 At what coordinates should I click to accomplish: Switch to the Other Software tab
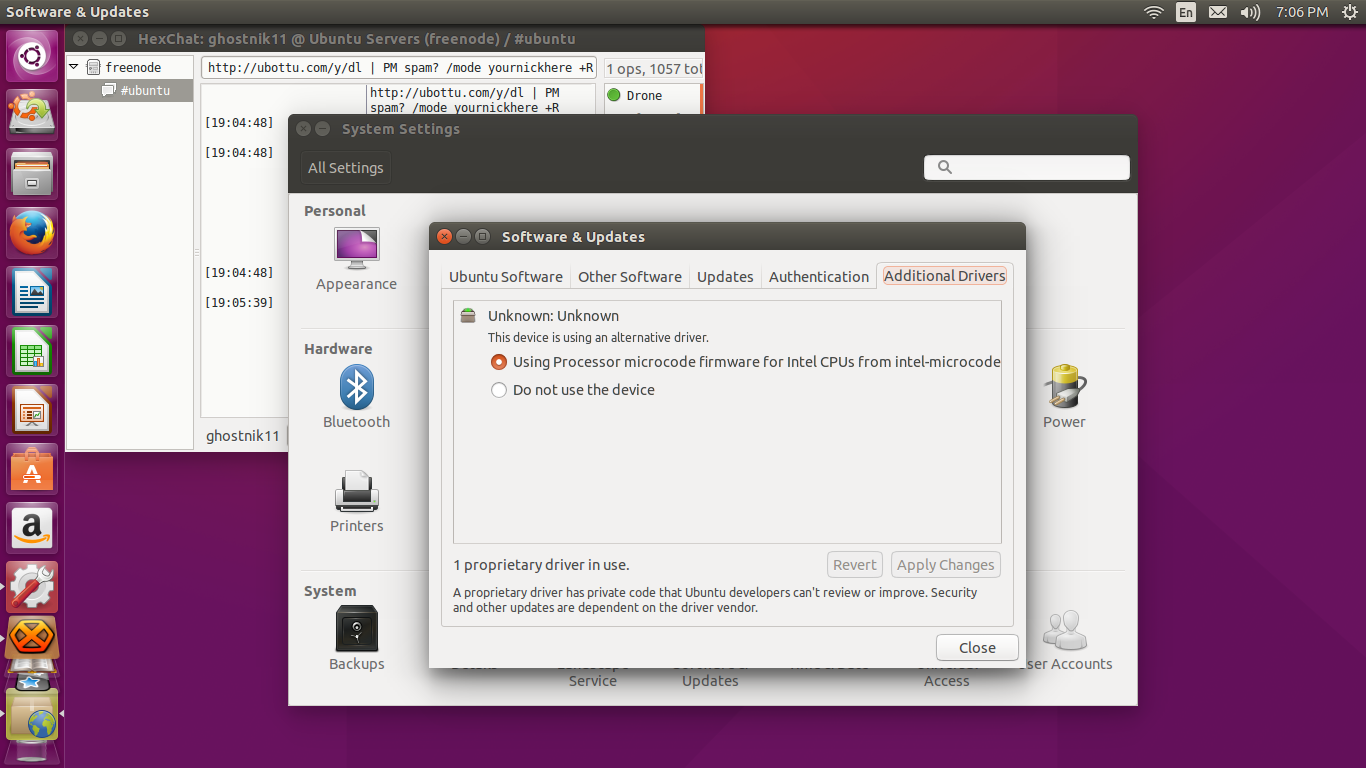(x=630, y=277)
